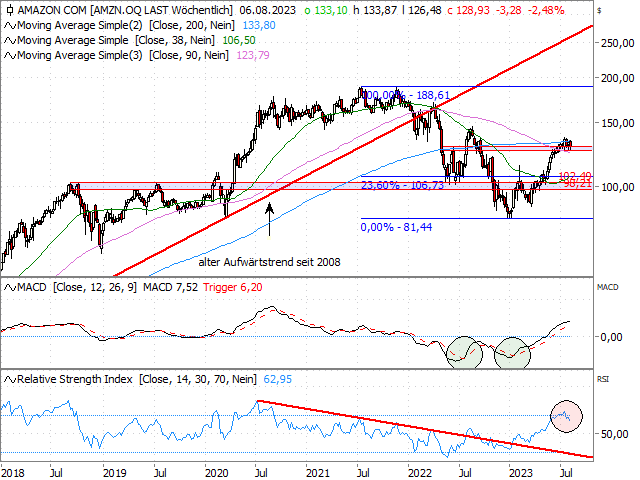Click the 2022 label on time axis
The image size is (640, 480).
[x=420, y=473]
